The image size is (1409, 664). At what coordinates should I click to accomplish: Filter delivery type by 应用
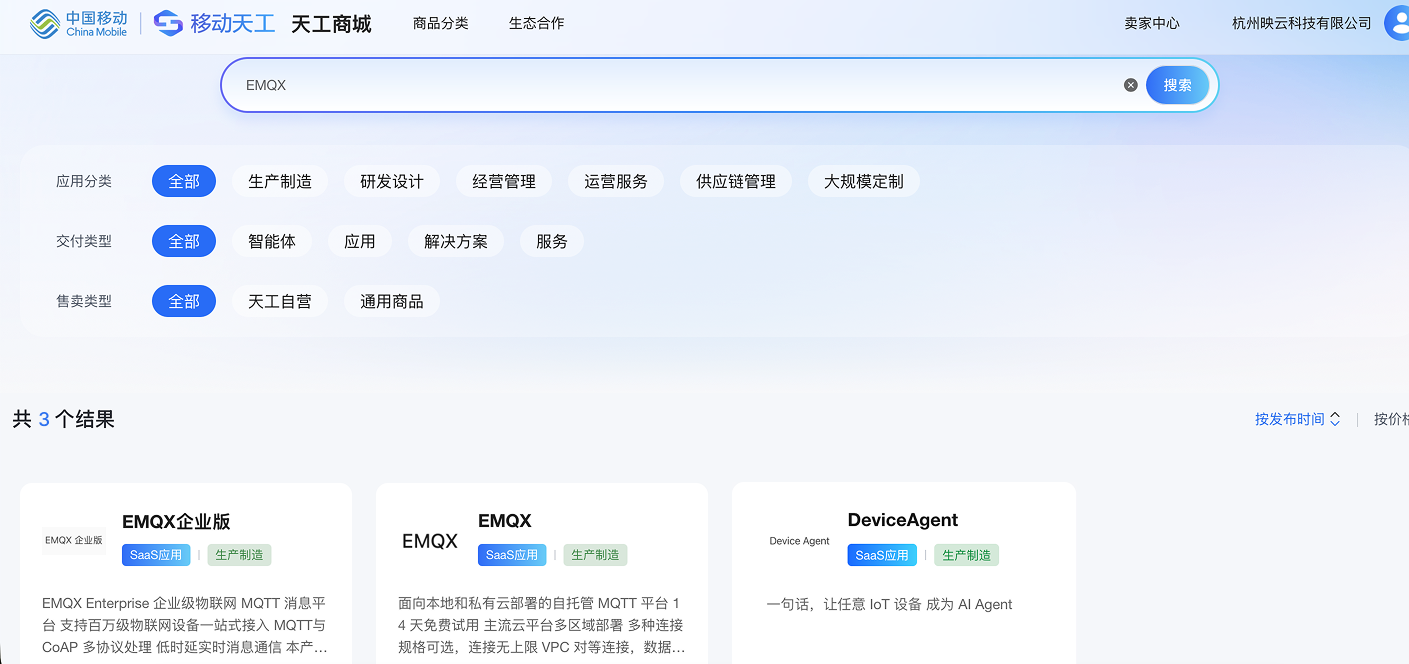pos(360,241)
